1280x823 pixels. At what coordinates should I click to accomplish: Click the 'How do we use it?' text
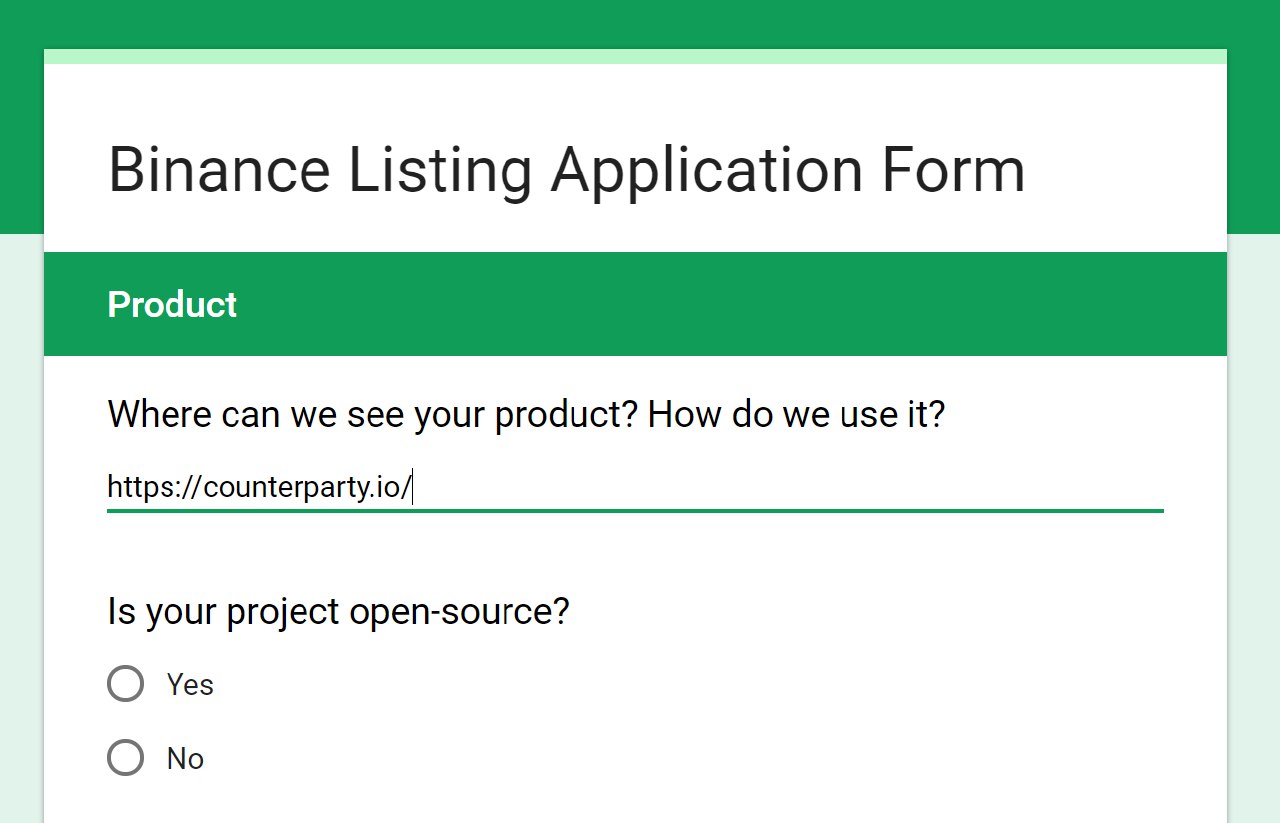click(x=796, y=414)
